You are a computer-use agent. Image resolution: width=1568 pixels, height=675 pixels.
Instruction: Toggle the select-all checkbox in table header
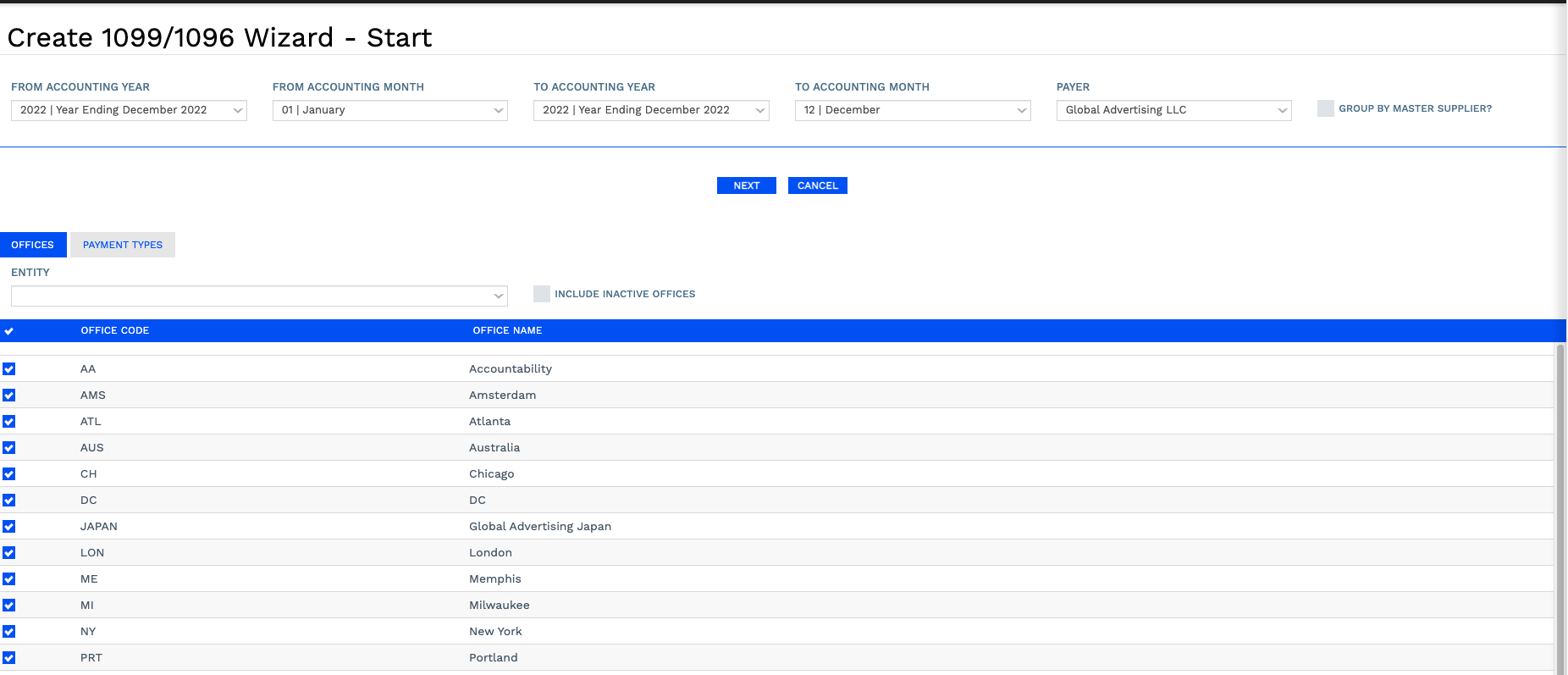(x=8, y=331)
